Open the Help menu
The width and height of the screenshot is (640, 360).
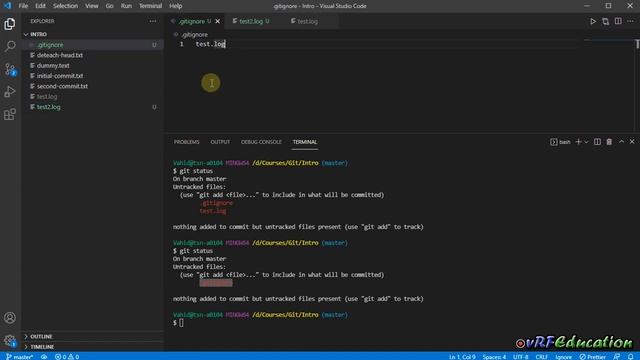pos(176,6)
